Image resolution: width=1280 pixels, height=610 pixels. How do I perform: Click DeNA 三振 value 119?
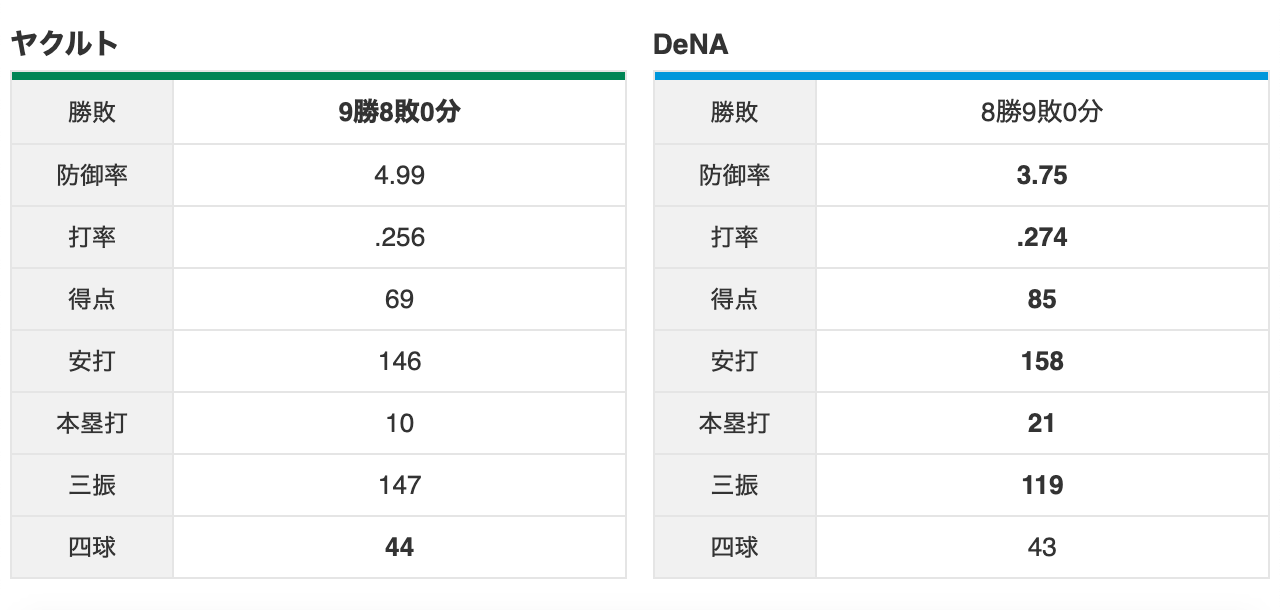pyautogui.click(x=1042, y=485)
